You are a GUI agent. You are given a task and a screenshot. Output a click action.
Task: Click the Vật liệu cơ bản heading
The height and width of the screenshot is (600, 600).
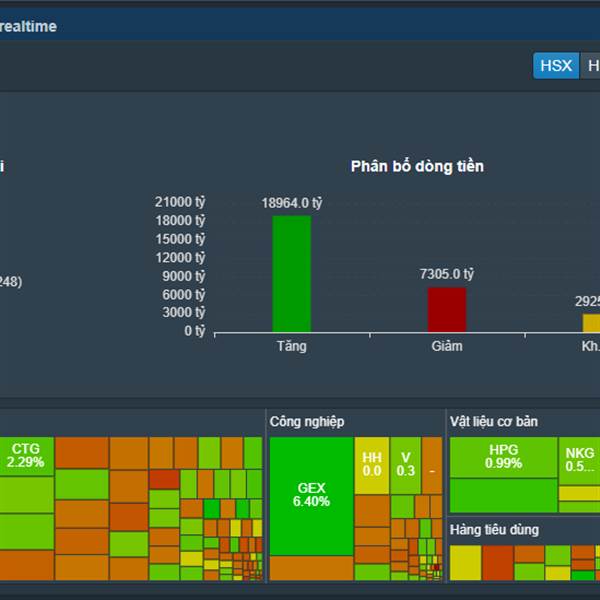494,422
